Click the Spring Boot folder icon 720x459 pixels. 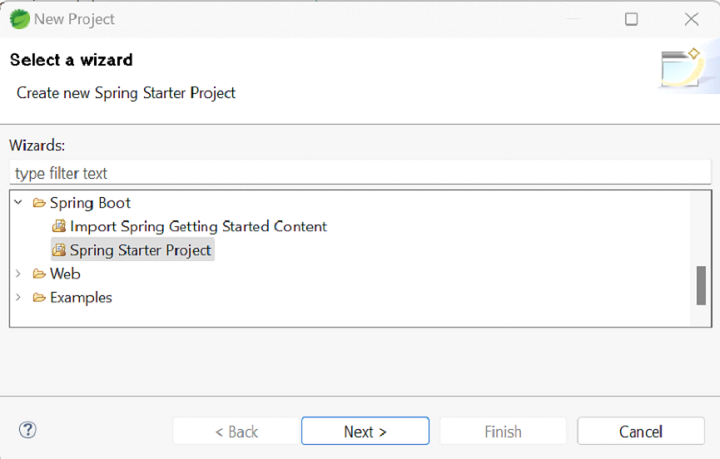(x=39, y=203)
